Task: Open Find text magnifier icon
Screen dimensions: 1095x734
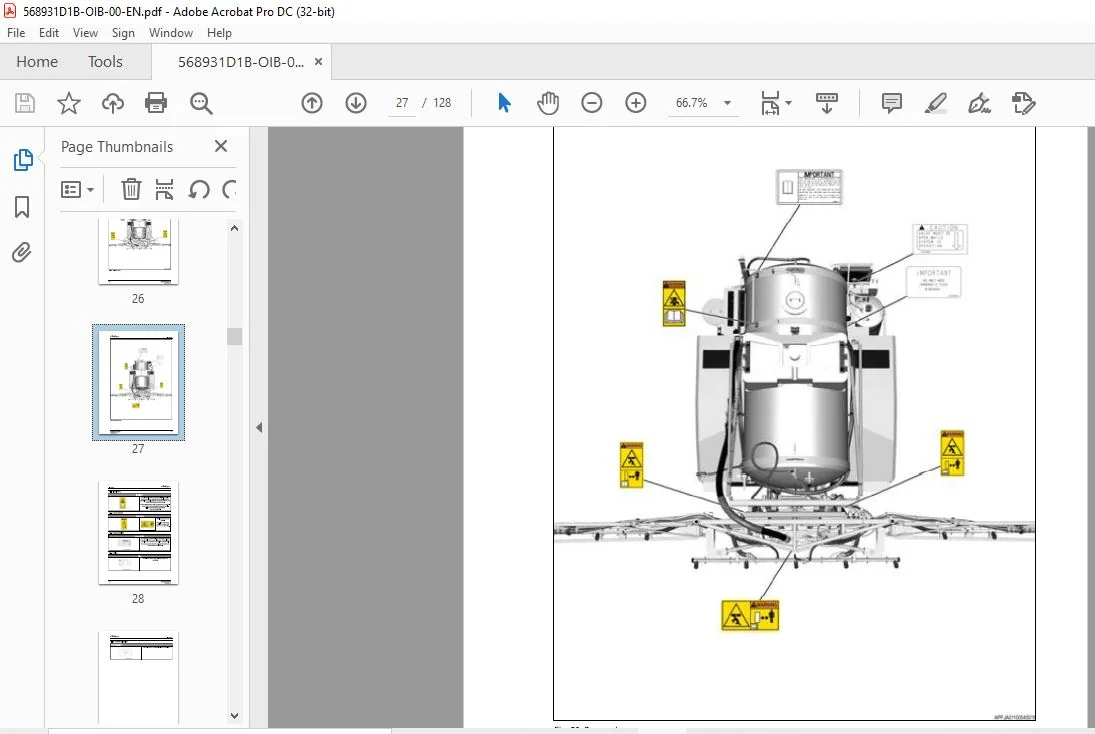Action: [x=201, y=103]
